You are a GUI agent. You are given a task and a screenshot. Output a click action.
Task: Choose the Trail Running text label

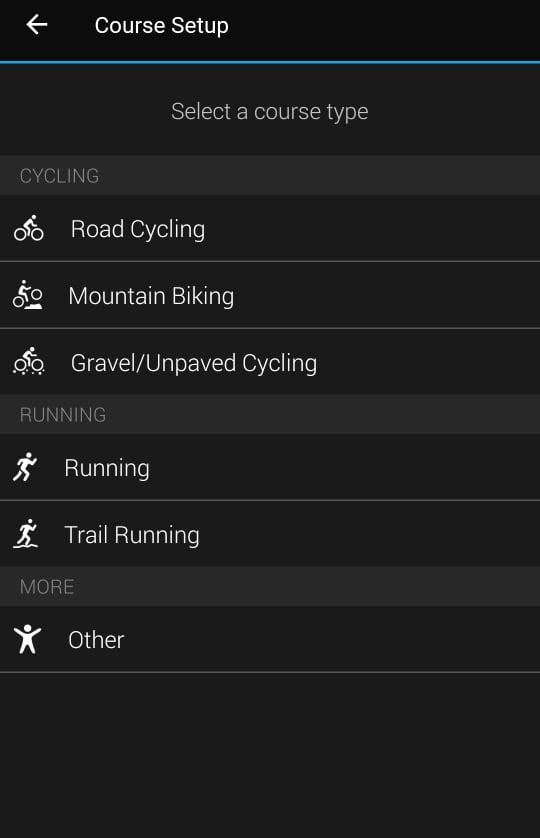click(132, 534)
